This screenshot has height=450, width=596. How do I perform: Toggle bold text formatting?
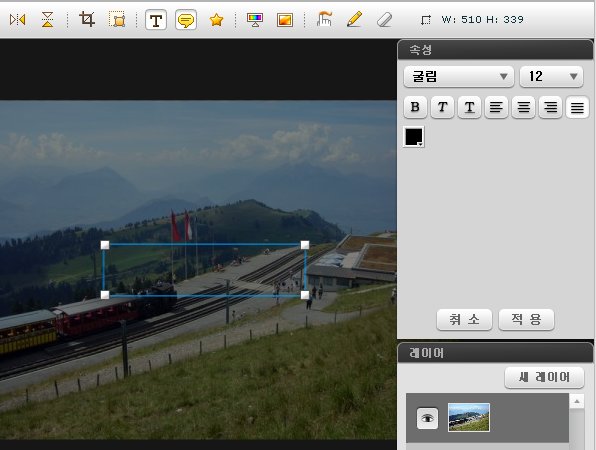coord(415,107)
